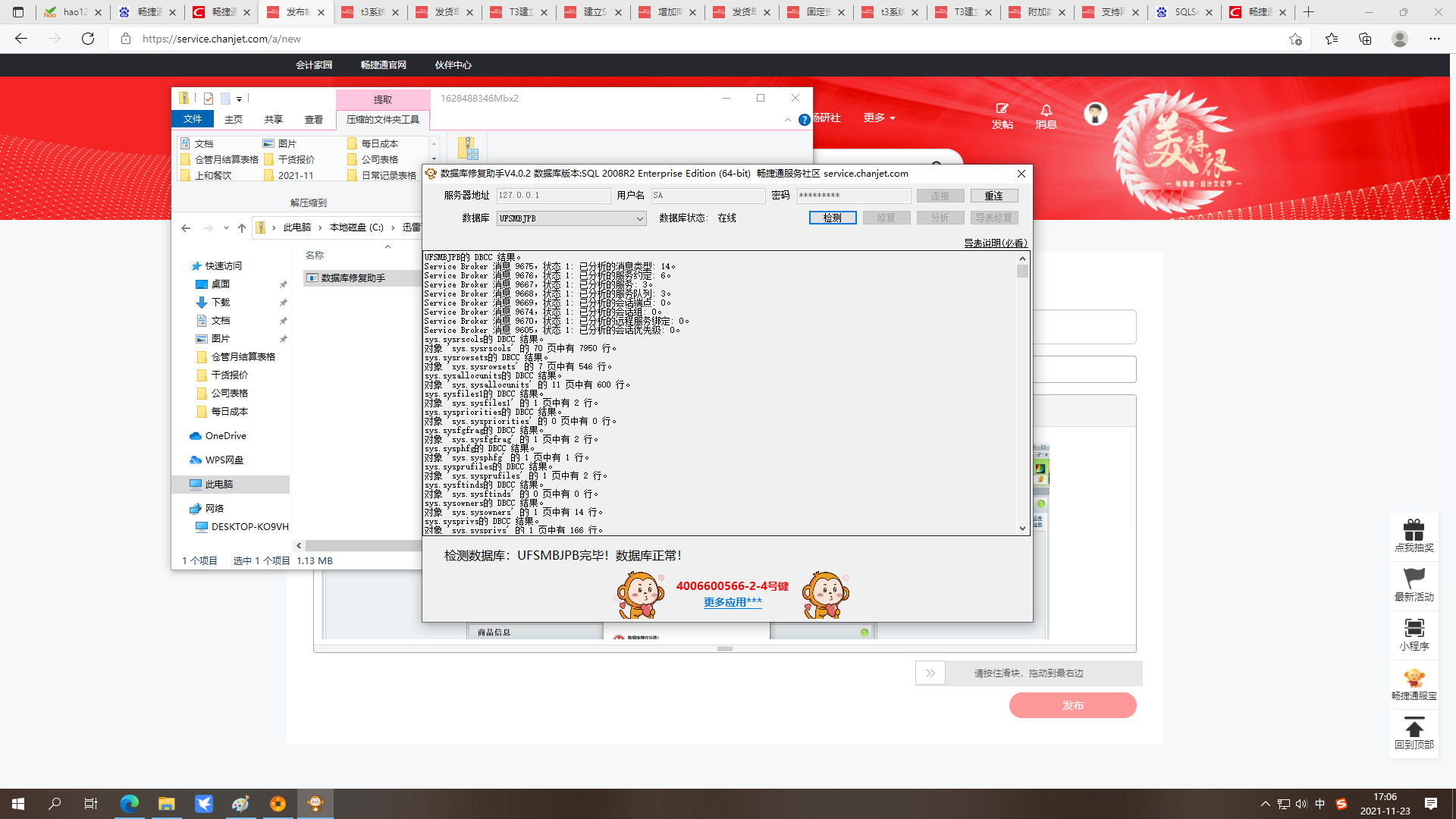Open Windows Start menu
The width and height of the screenshot is (1456, 819).
[x=18, y=804]
